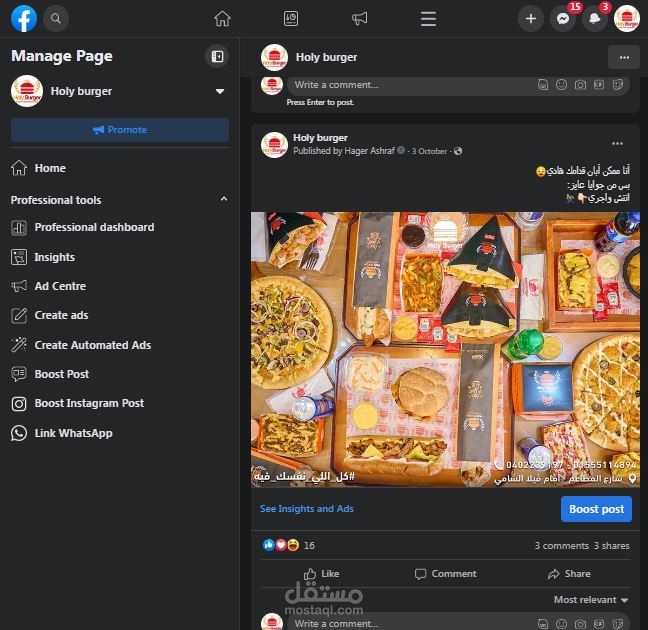Screen dimensions: 648x630
Task: Open the Pages activity icon in top bar
Action: [291, 19]
